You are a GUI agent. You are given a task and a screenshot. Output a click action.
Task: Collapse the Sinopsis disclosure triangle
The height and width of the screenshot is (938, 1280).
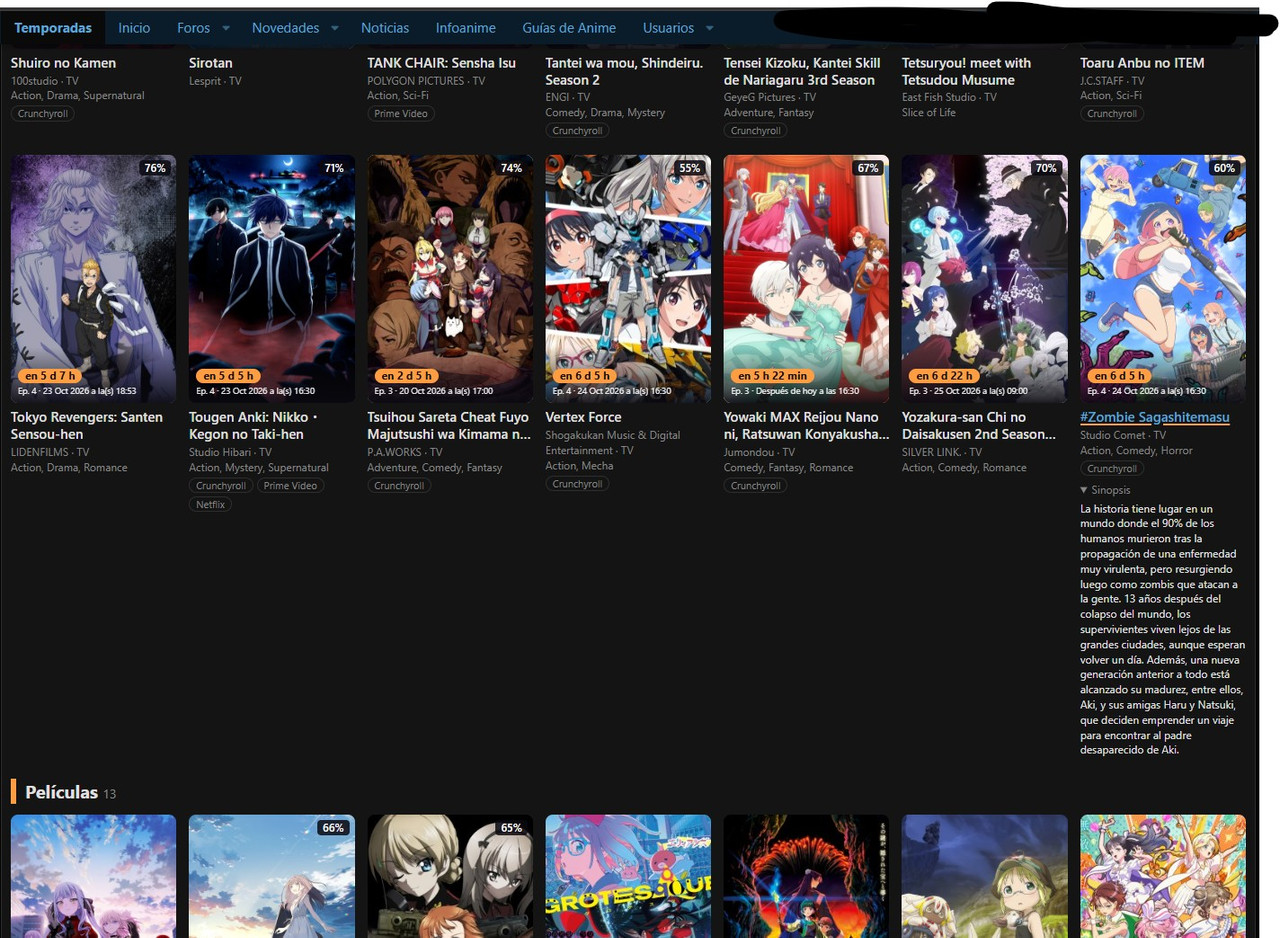(1084, 490)
